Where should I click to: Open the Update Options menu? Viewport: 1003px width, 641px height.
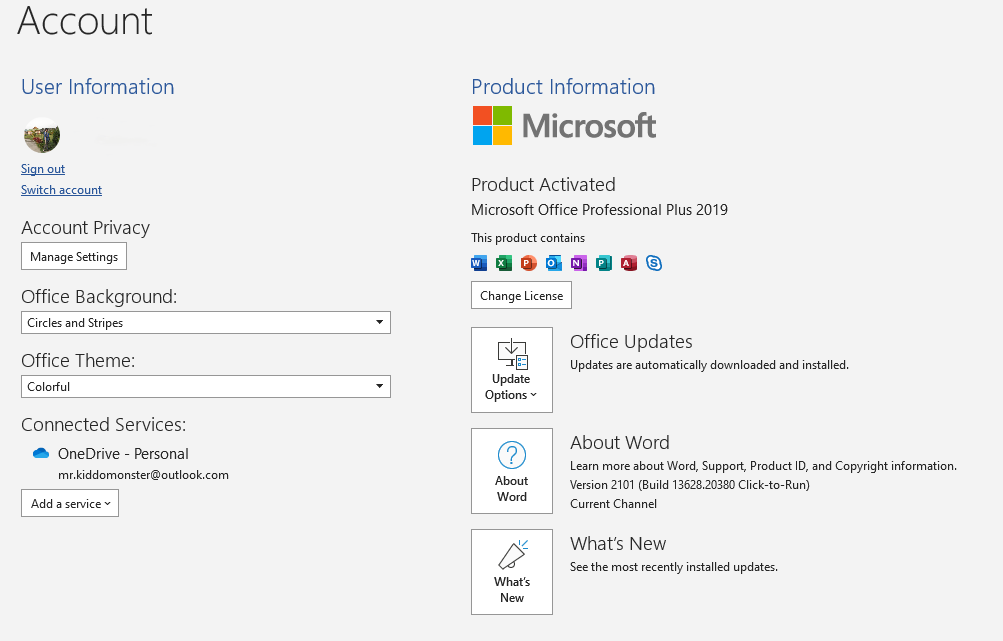tap(512, 370)
